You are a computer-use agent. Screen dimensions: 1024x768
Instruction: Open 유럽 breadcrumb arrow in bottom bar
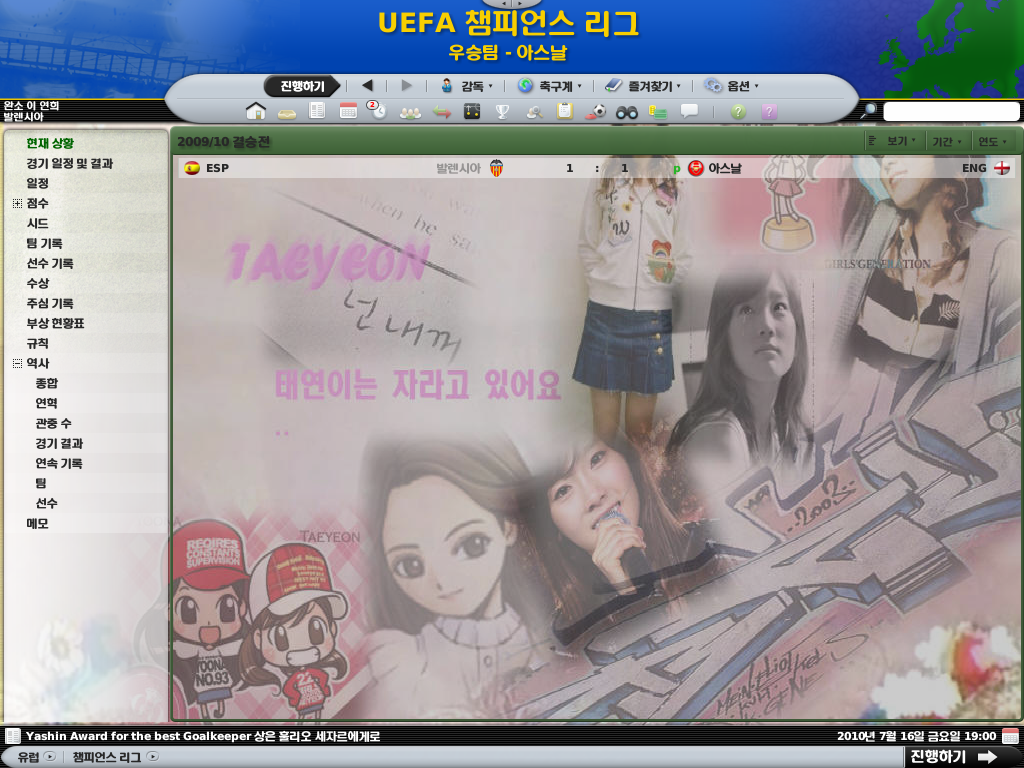50,757
